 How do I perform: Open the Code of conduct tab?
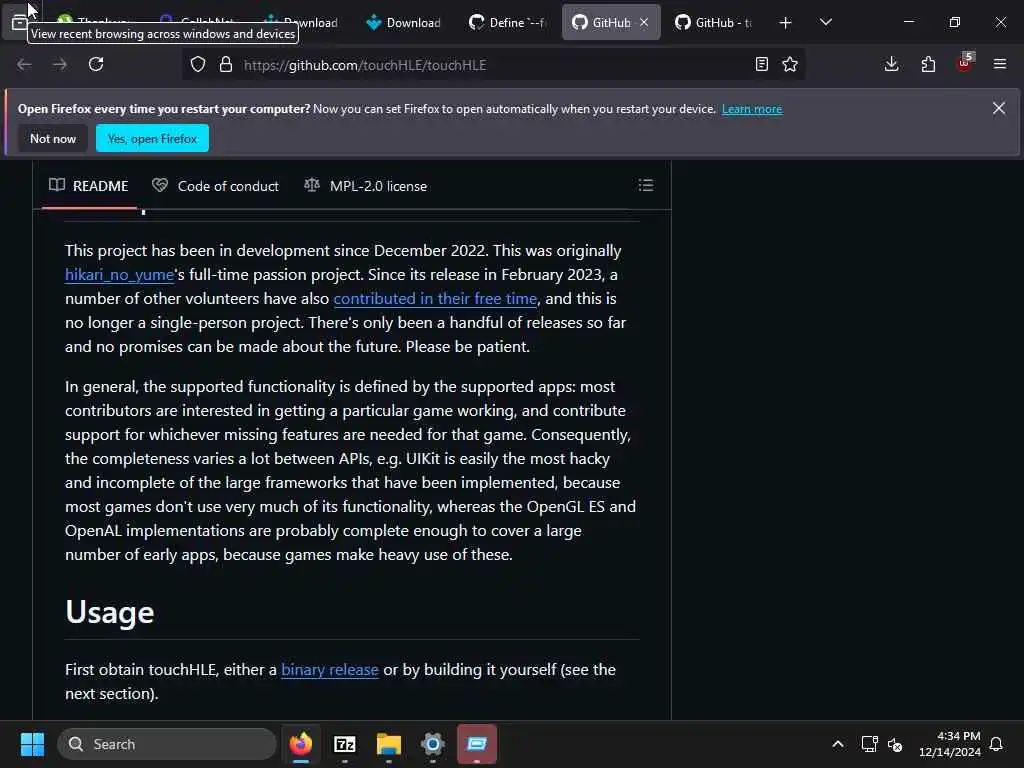(x=216, y=186)
